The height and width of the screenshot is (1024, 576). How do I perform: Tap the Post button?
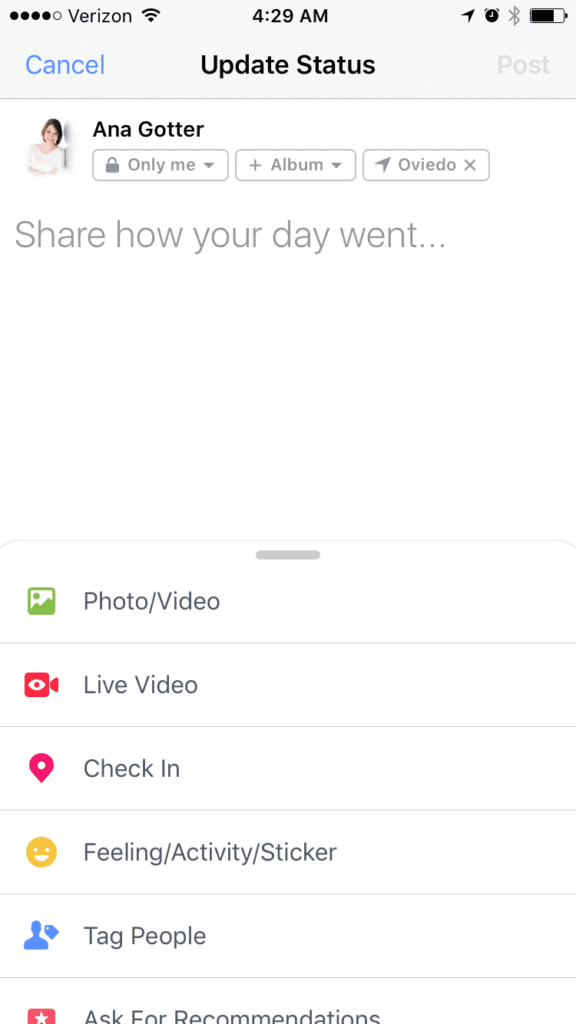click(x=523, y=64)
